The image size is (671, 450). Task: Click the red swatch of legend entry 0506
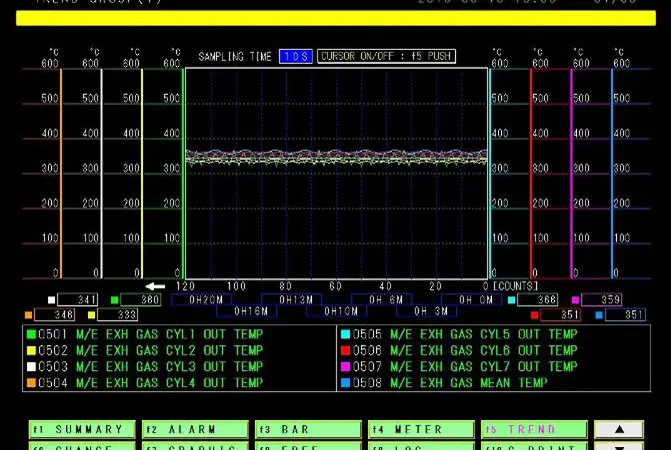tap(345, 350)
